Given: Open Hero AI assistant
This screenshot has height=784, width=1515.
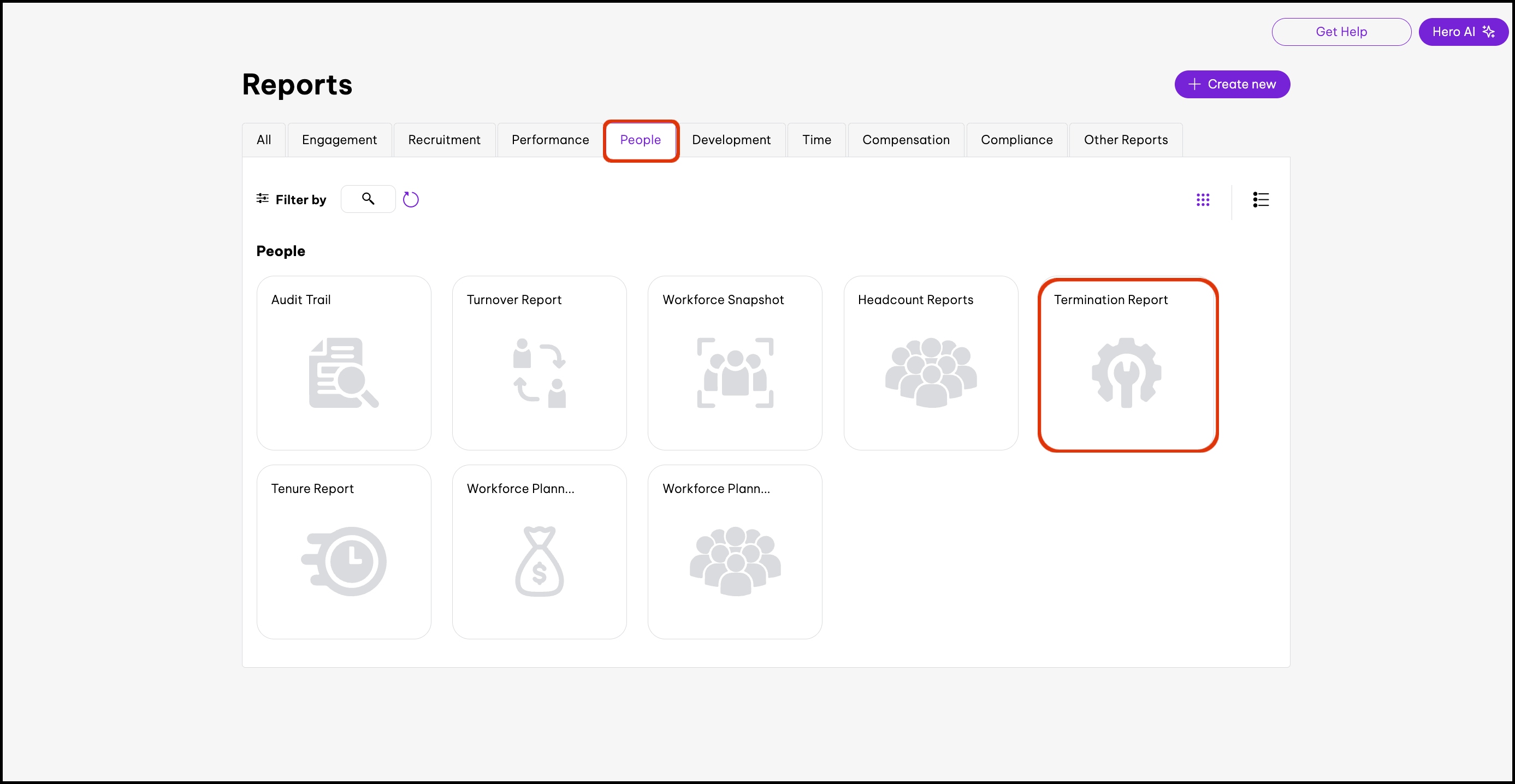Looking at the screenshot, I should (x=1463, y=32).
